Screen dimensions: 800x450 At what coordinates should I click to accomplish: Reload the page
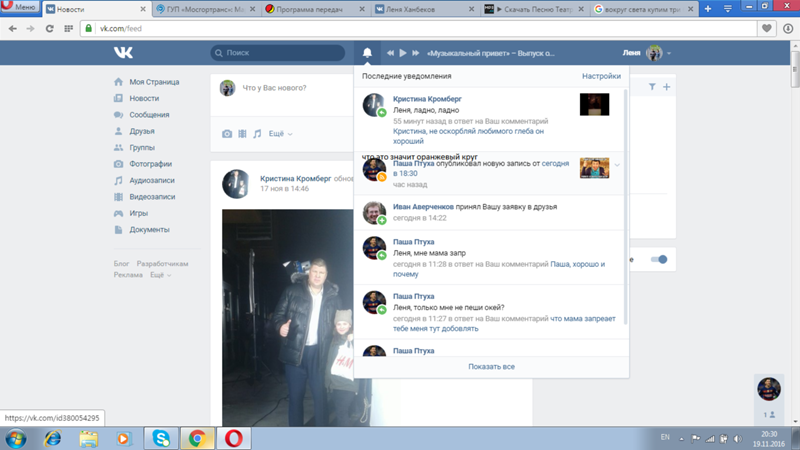pyautogui.click(x=49, y=29)
